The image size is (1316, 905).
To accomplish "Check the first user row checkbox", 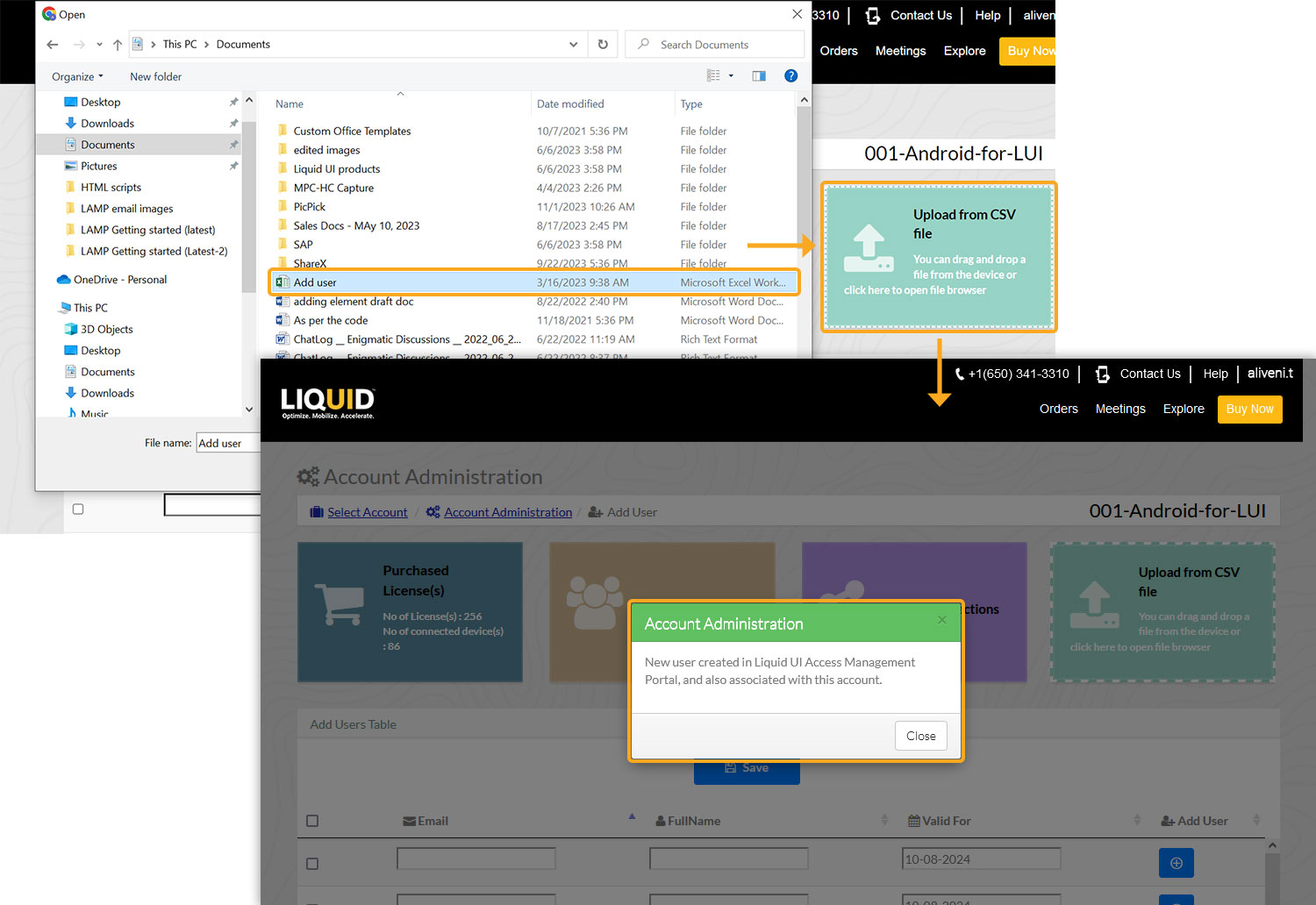I will [x=312, y=864].
